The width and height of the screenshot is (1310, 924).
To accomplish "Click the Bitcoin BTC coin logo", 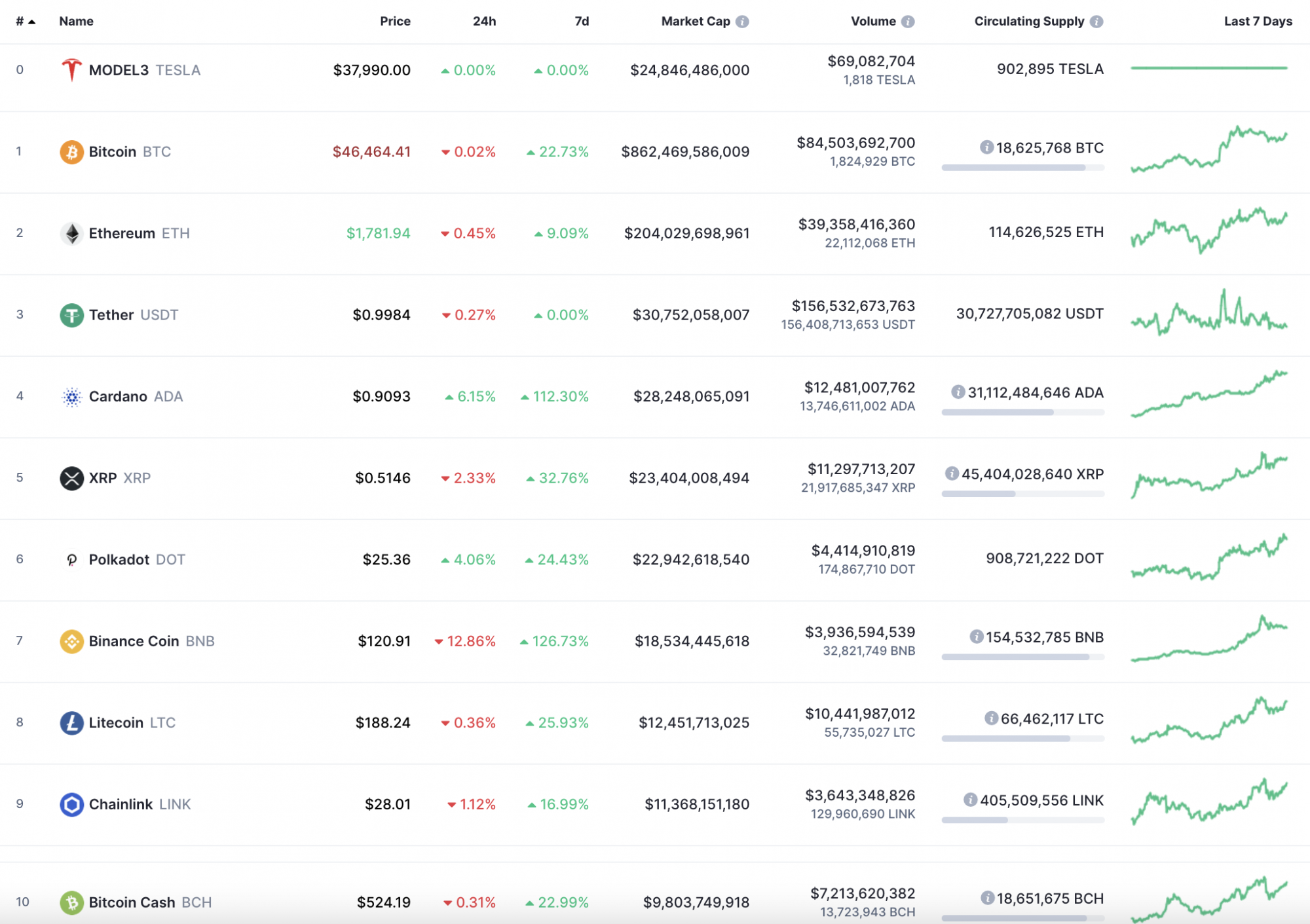I will [72, 151].
